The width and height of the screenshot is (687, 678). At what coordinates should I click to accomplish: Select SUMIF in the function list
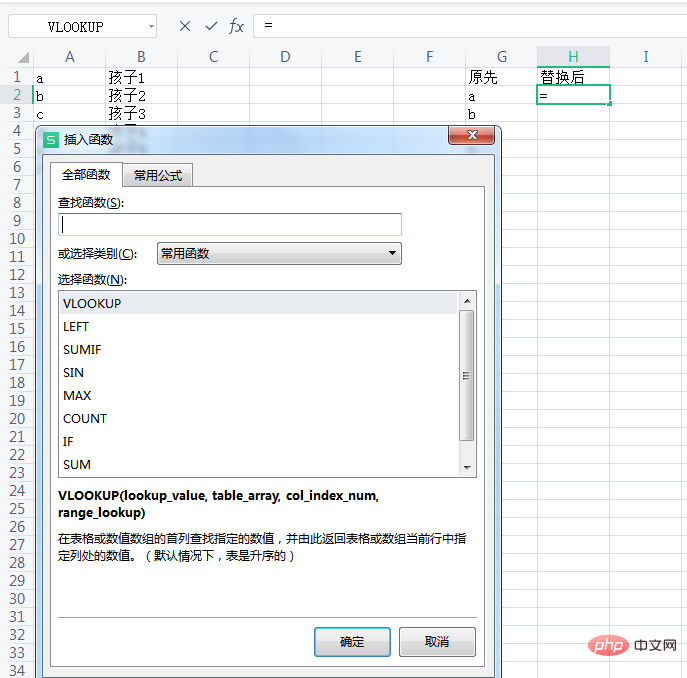[x=258, y=349]
